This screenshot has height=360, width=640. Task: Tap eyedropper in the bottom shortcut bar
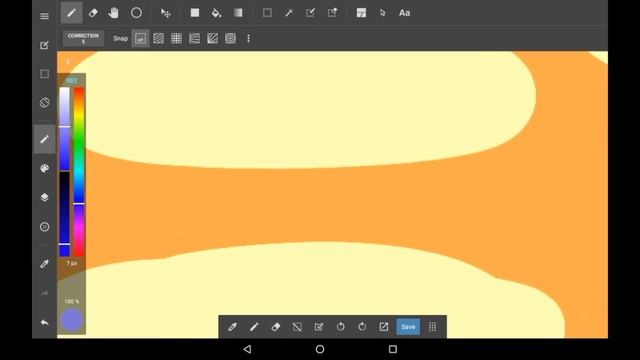(x=232, y=327)
